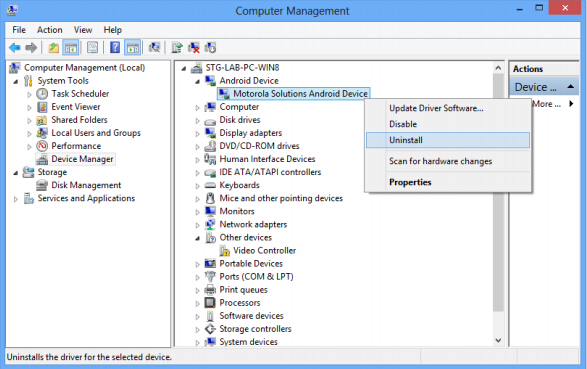Select Computer Management (Local) root
This screenshot has height=369, width=587.
[84, 68]
